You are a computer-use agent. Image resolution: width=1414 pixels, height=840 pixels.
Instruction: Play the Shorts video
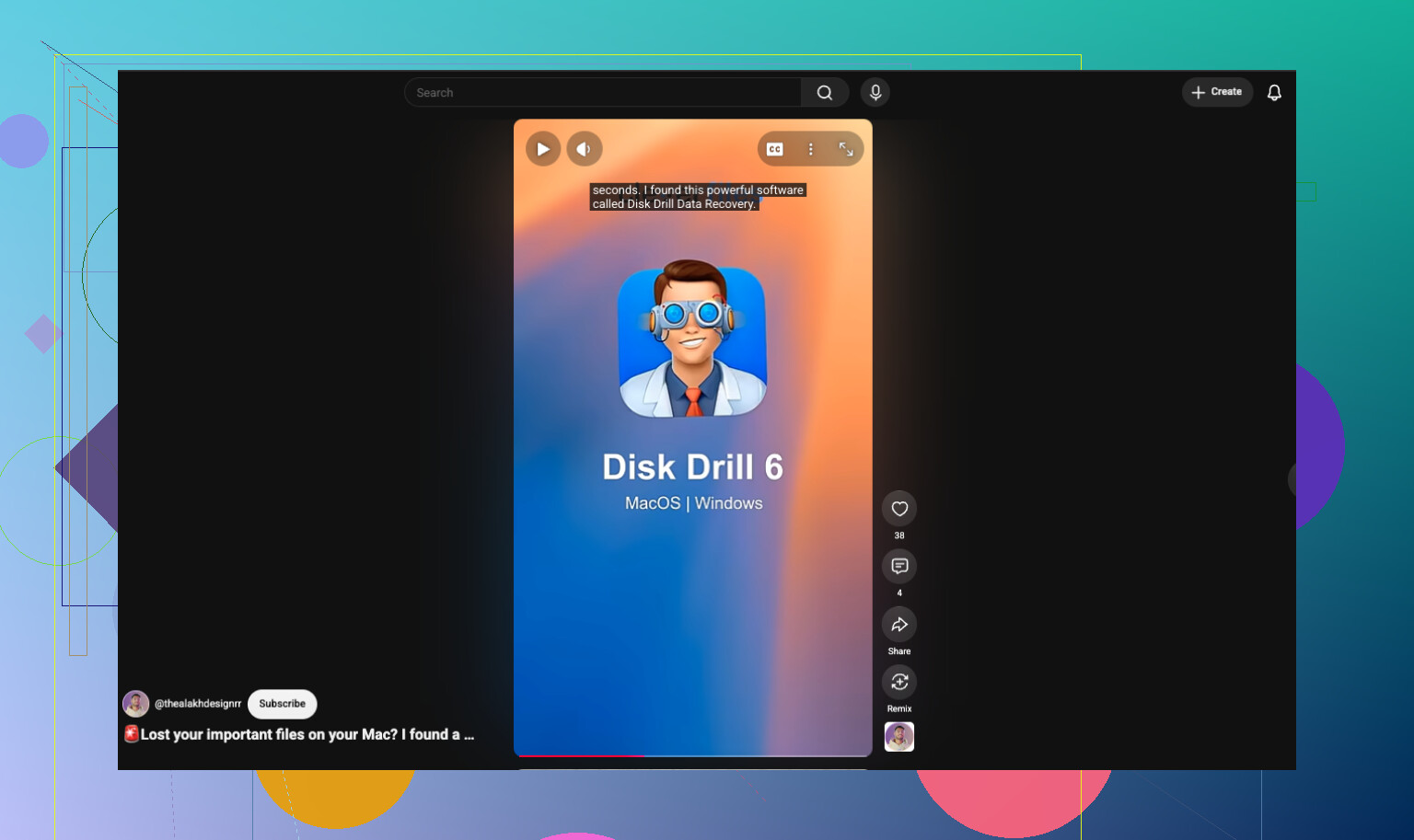tap(543, 149)
